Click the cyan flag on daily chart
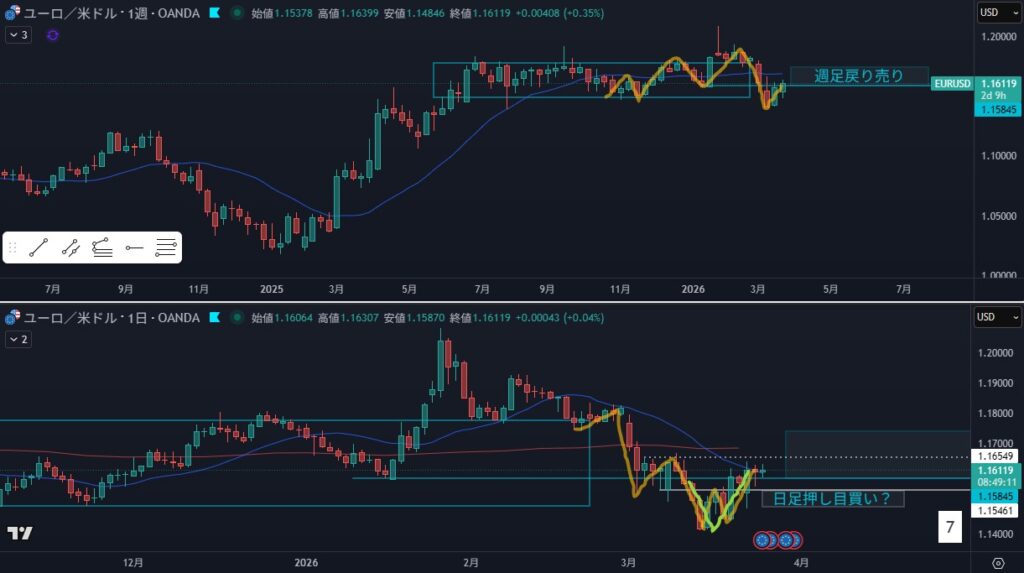The height and width of the screenshot is (573, 1024). point(210,317)
